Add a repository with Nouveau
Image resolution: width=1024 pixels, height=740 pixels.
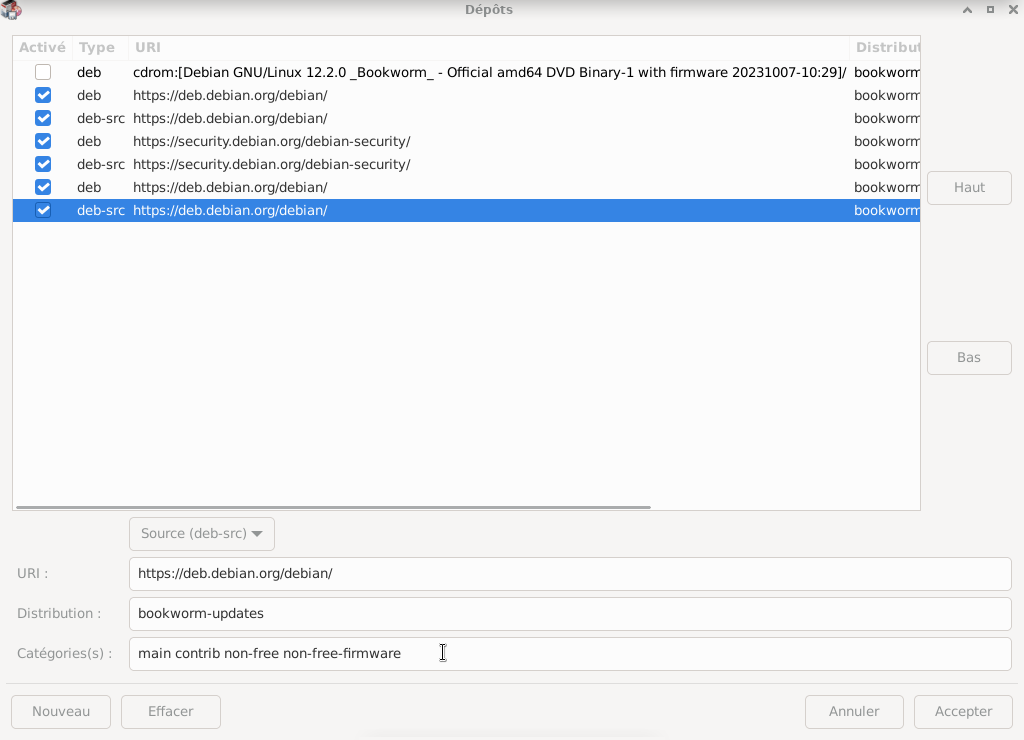pyautogui.click(x=61, y=711)
